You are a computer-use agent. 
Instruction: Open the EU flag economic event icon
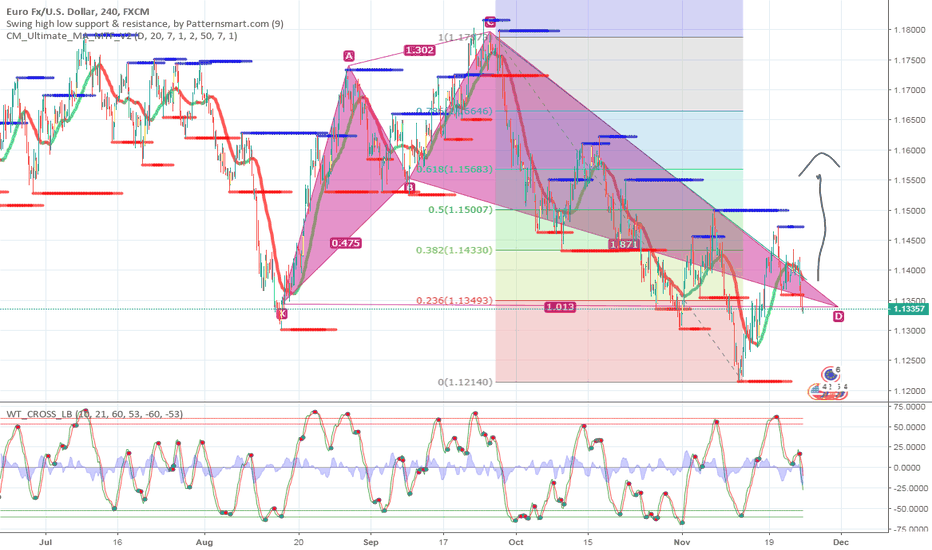(x=829, y=374)
